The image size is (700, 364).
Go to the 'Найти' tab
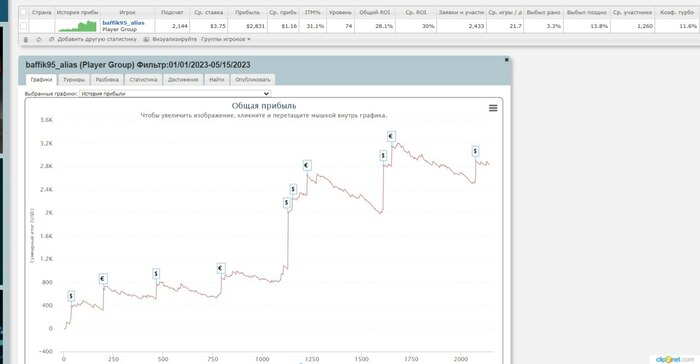(x=217, y=79)
